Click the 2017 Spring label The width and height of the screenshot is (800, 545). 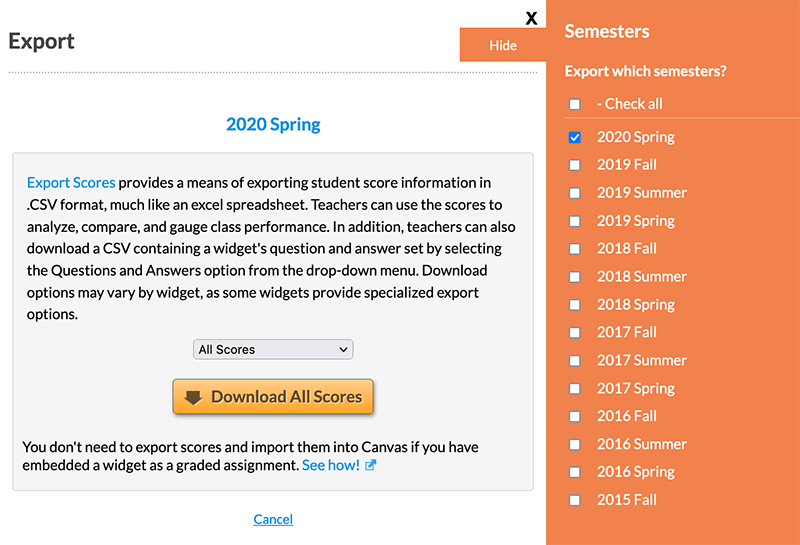(x=636, y=389)
